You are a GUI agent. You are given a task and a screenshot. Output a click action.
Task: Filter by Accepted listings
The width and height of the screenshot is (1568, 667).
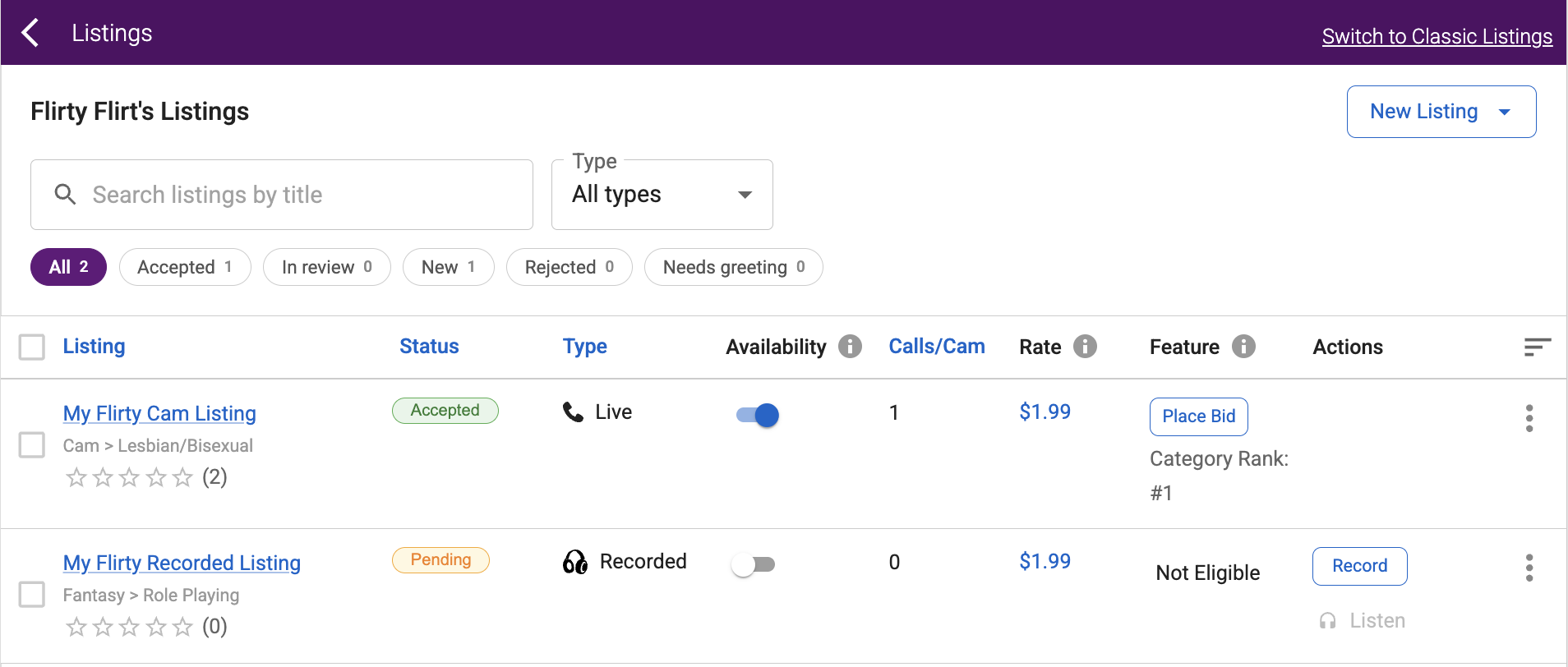(185, 267)
